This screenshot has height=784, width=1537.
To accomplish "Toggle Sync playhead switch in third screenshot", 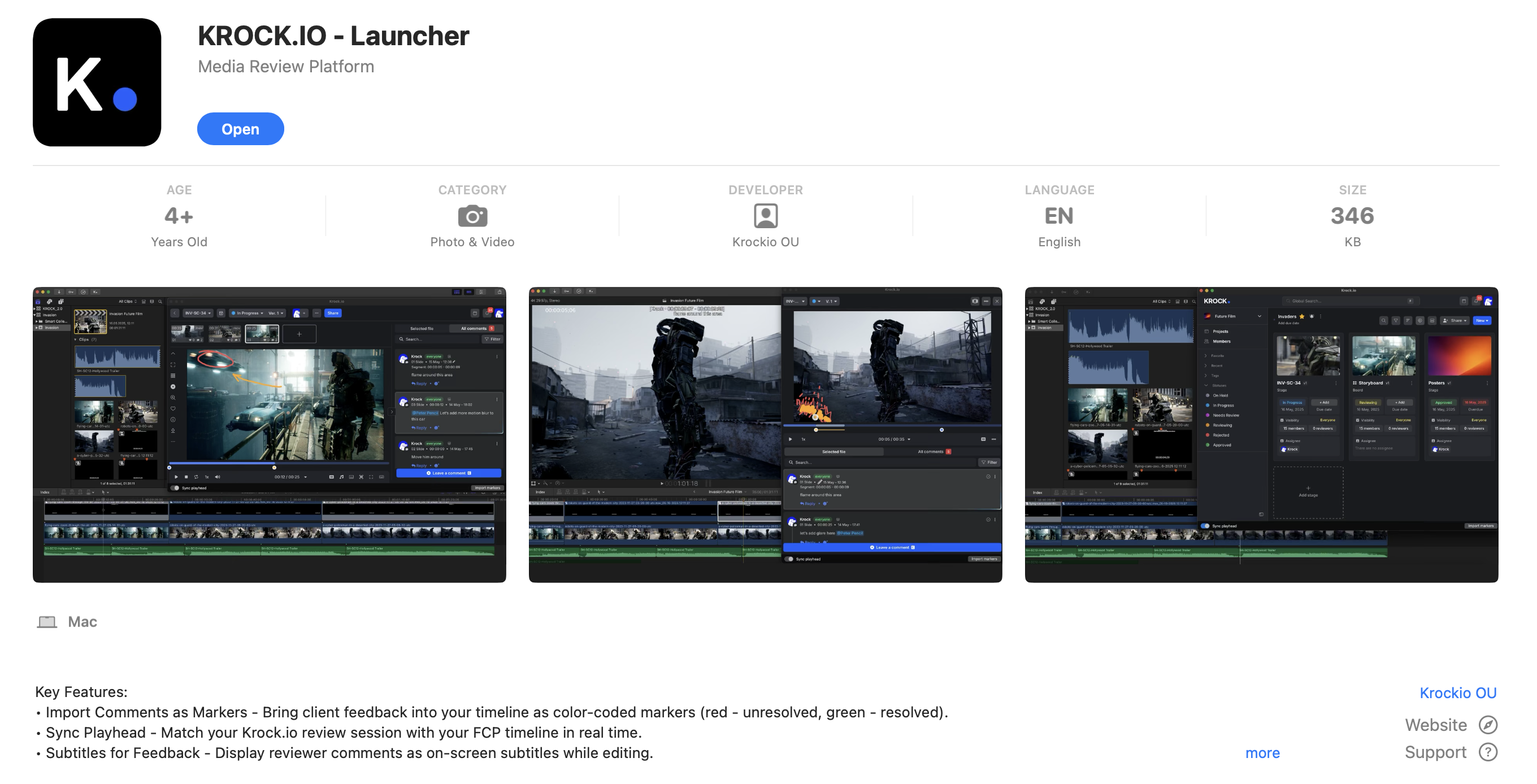I will pos(1205,526).
